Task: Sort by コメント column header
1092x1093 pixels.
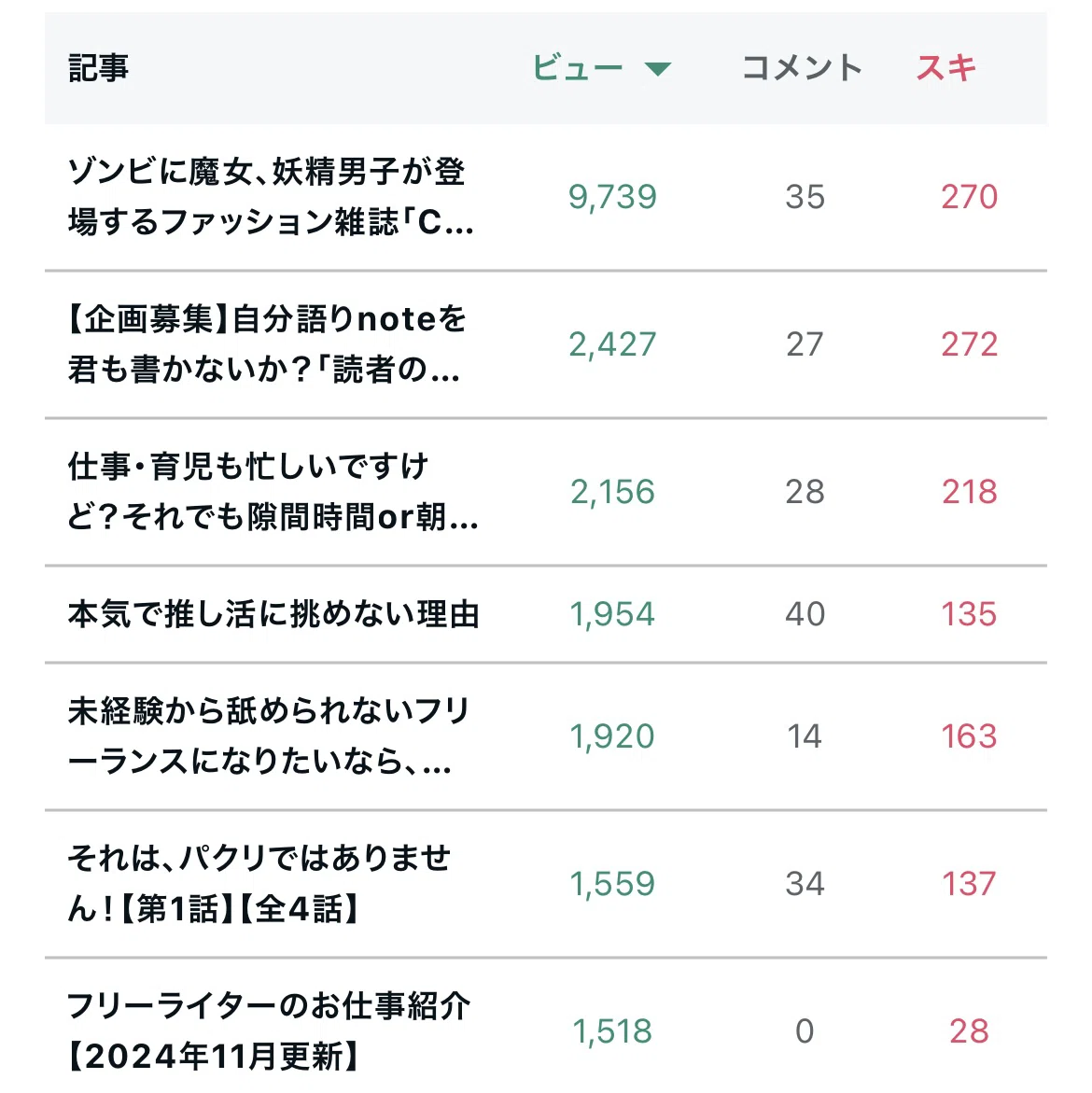Action: [x=802, y=67]
